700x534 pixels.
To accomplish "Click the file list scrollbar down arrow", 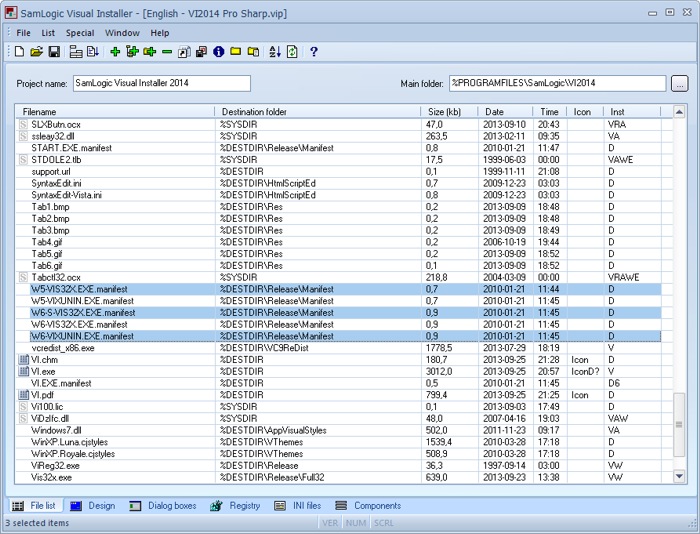I will (679, 476).
